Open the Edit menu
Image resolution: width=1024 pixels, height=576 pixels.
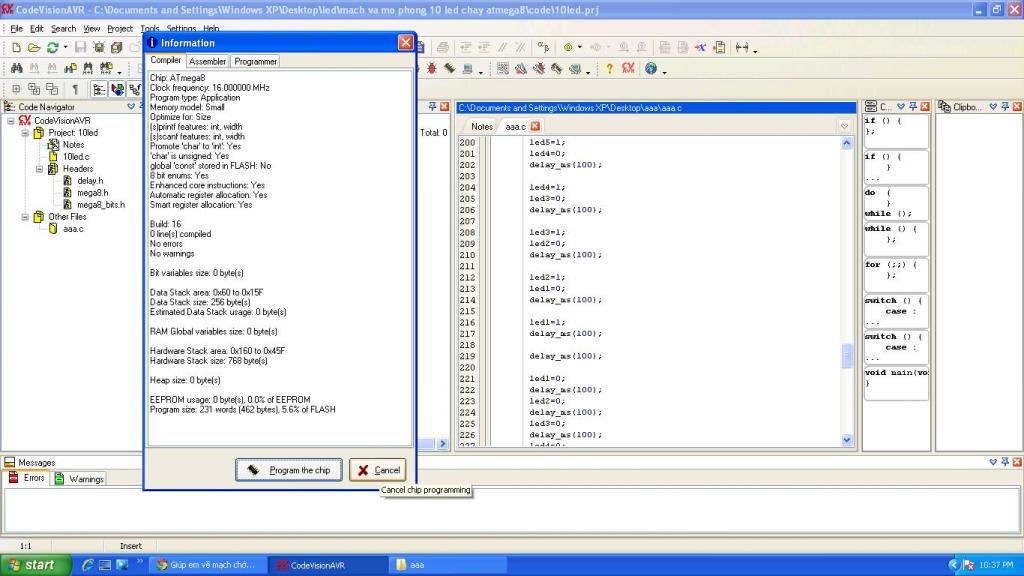37,28
